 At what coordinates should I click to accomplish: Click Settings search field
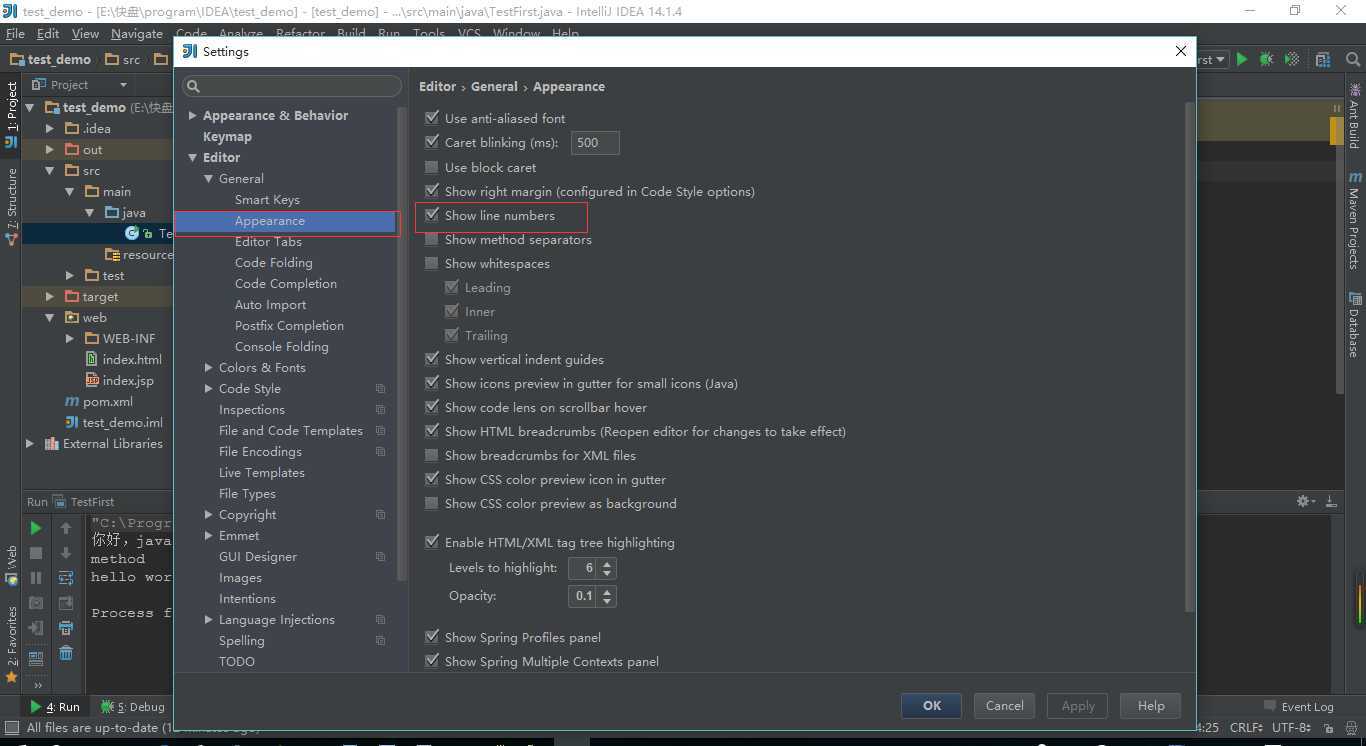point(292,86)
